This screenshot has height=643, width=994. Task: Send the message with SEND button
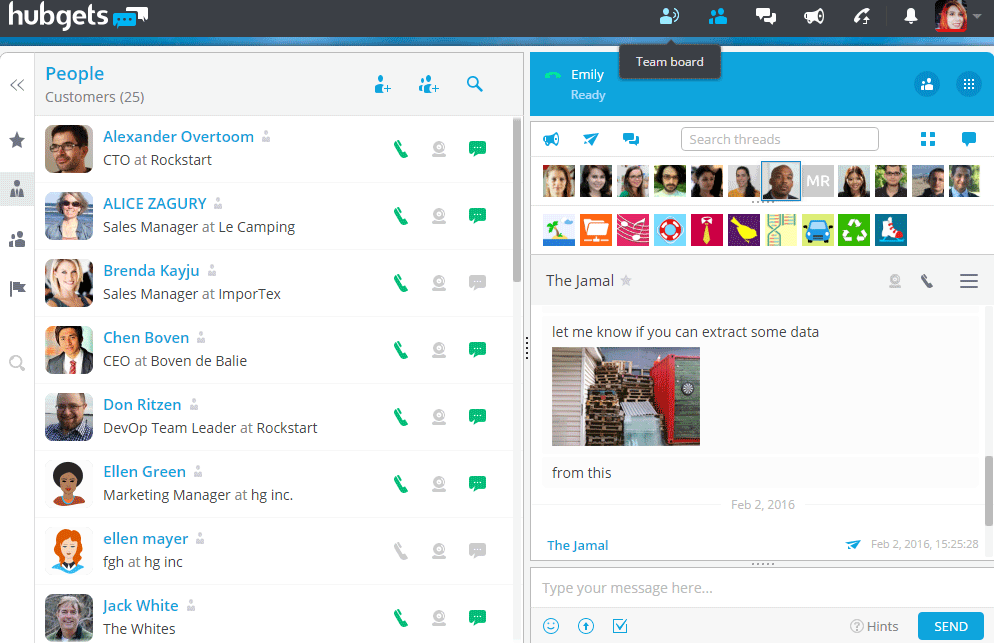point(950,627)
